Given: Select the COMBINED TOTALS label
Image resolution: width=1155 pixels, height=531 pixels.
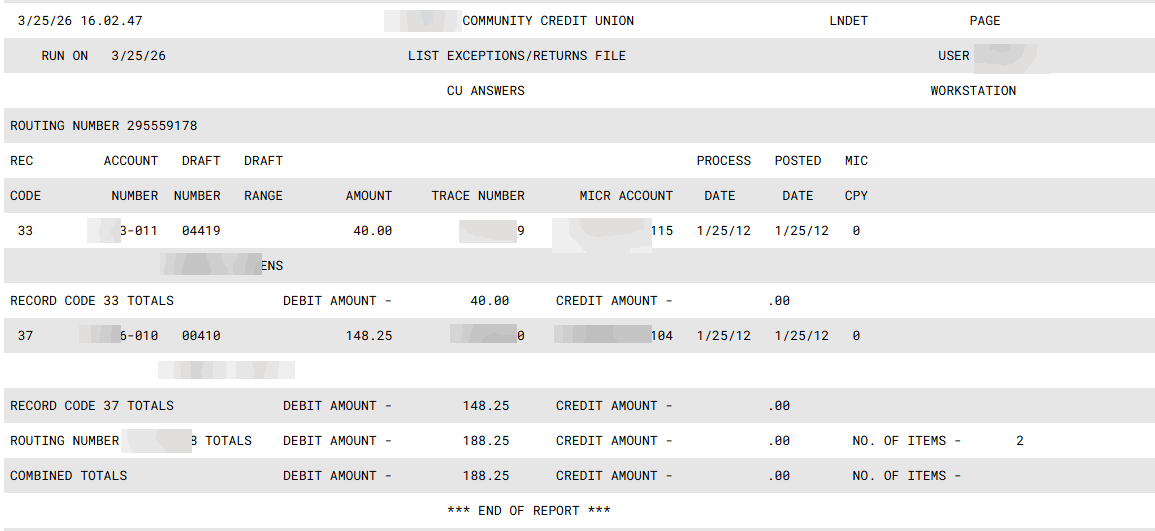Looking at the screenshot, I should click(69, 476).
